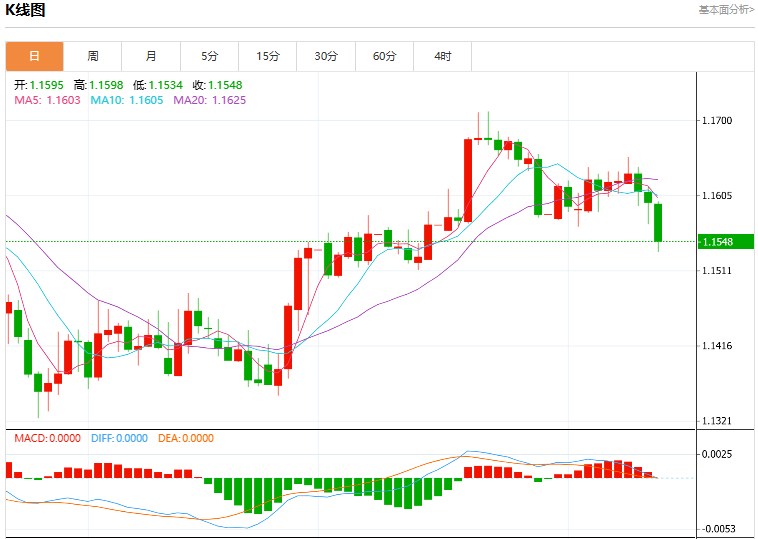Click the green 1.1548 current price tag
758x539 pixels.
[x=726, y=241]
